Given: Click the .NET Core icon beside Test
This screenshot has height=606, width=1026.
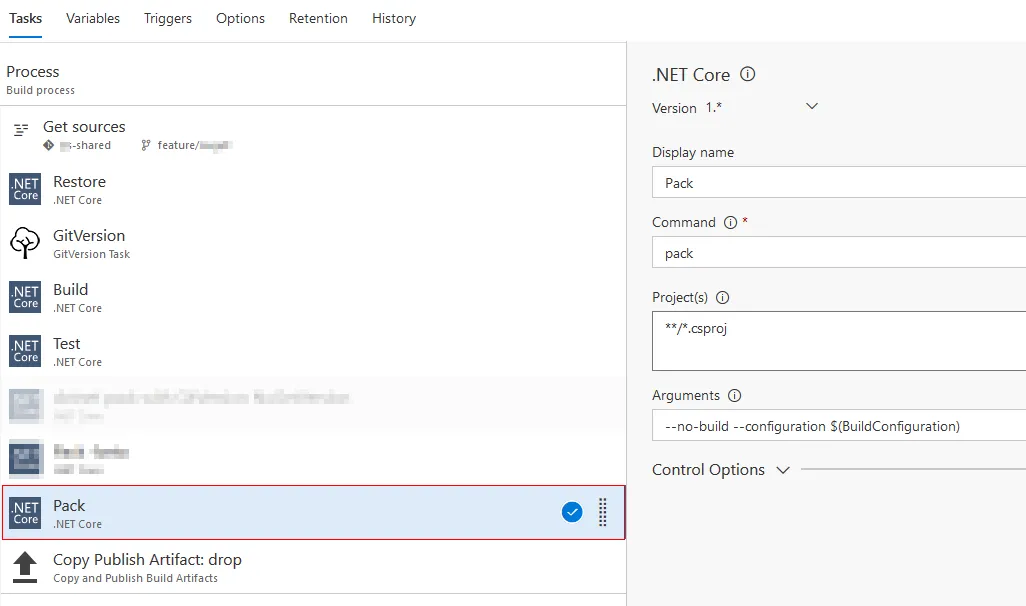Looking at the screenshot, I should 25,351.
